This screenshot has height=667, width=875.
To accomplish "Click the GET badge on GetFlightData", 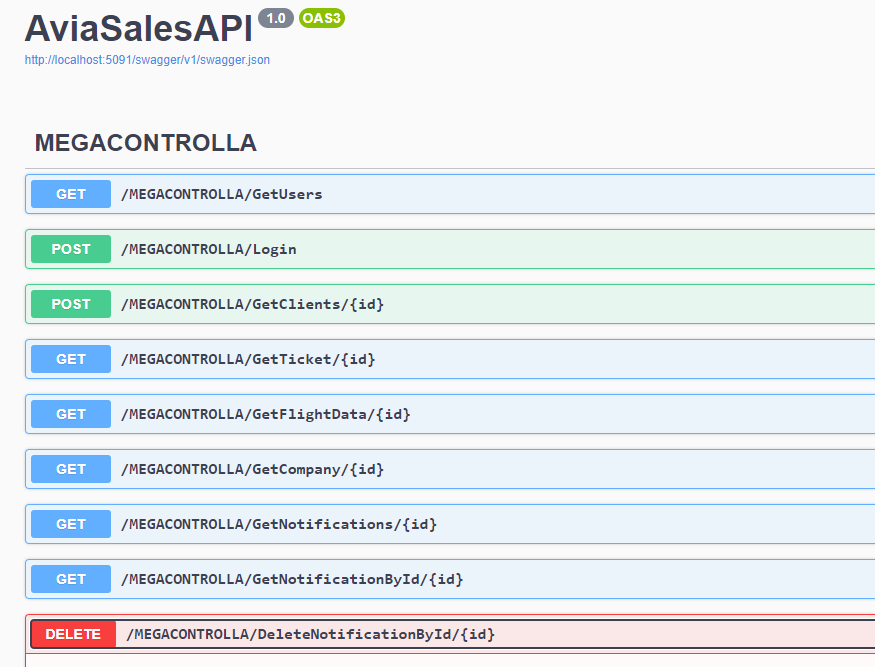I will pyautogui.click(x=70, y=414).
